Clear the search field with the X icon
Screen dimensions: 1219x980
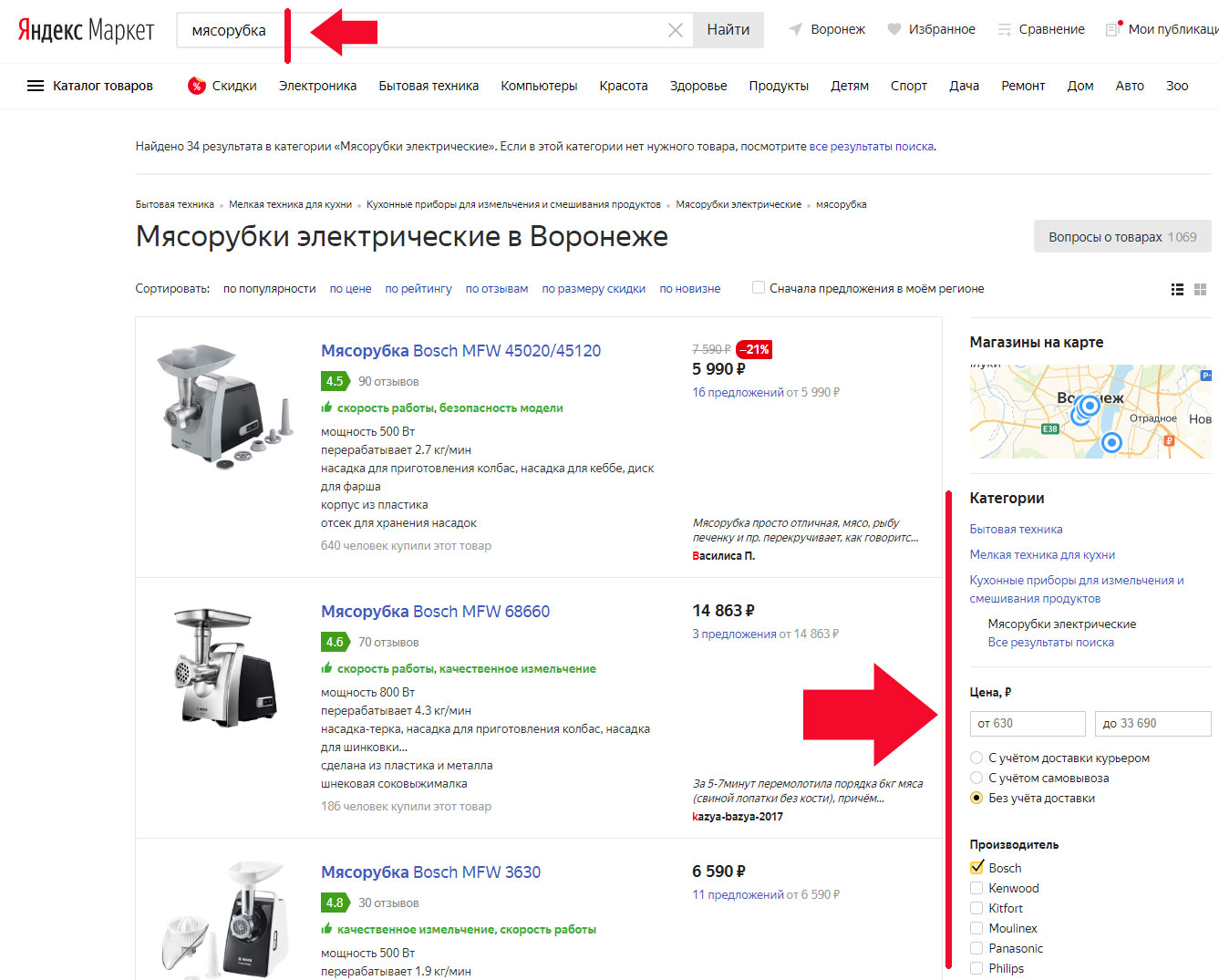[x=676, y=30]
